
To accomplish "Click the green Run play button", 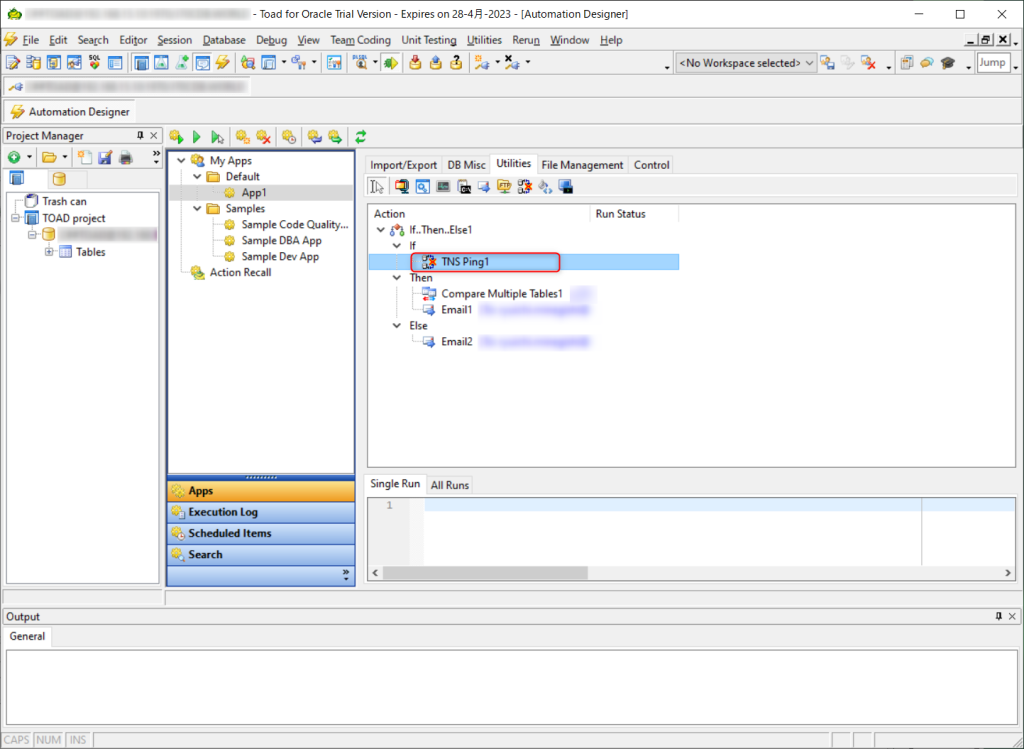I will point(197,136).
